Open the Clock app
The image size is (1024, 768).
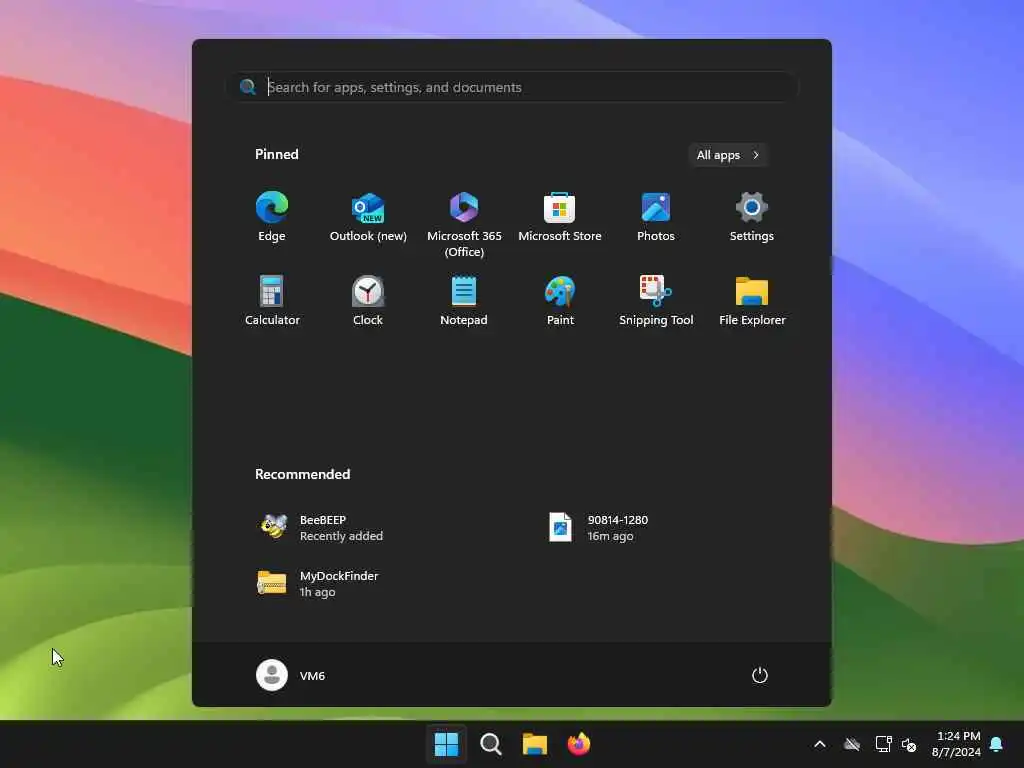tap(368, 301)
